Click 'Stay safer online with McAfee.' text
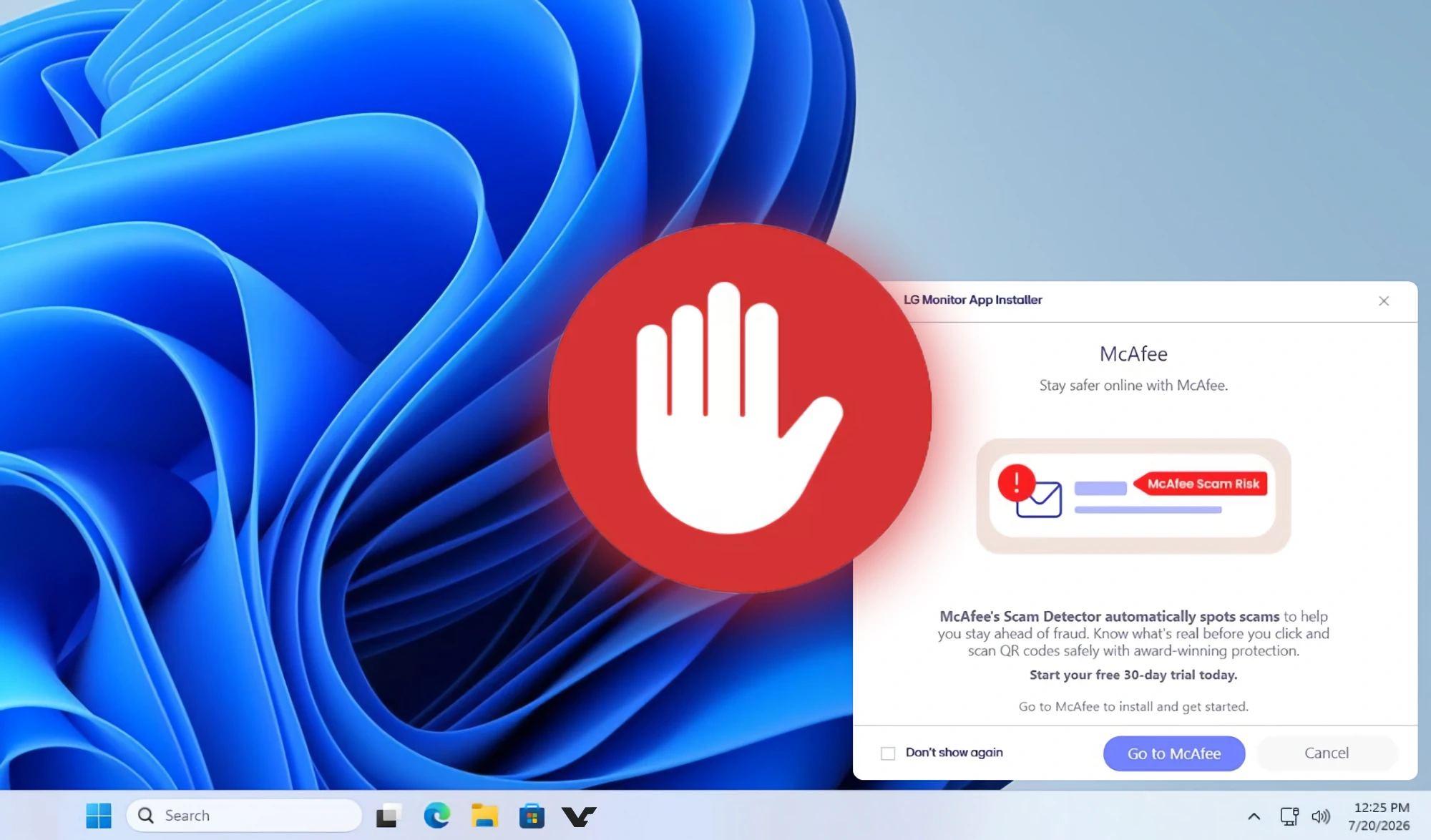 click(x=1133, y=385)
